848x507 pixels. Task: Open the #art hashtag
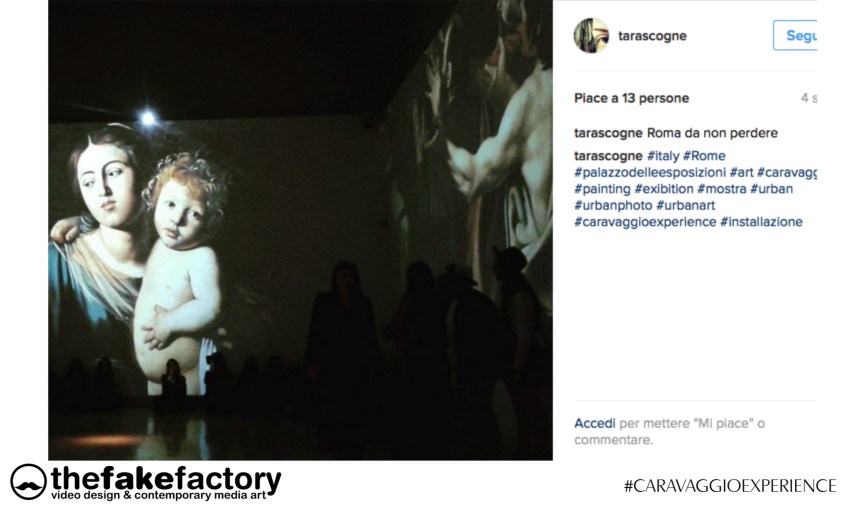click(x=741, y=173)
